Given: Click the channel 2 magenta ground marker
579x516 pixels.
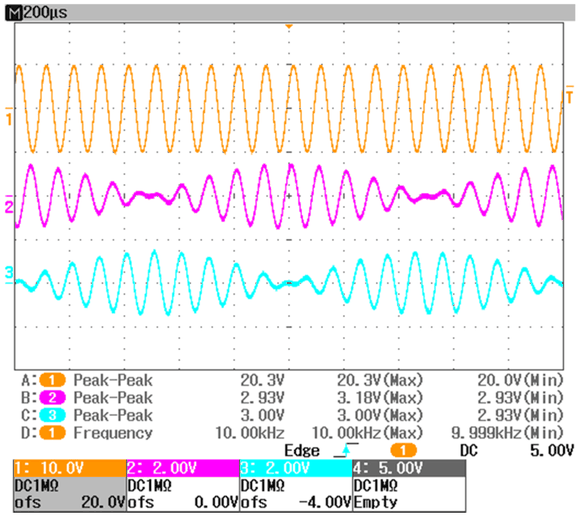Looking at the screenshot, I should click(8, 204).
